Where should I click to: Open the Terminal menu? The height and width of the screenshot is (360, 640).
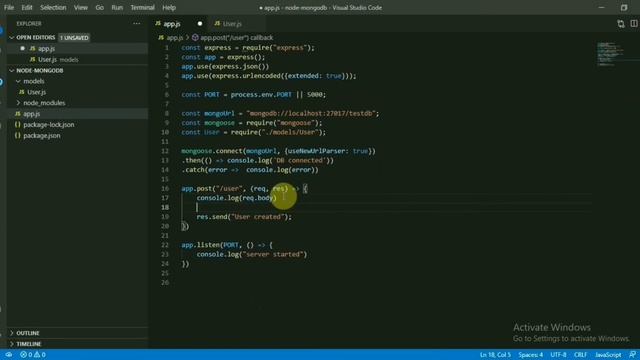[x=142, y=7]
